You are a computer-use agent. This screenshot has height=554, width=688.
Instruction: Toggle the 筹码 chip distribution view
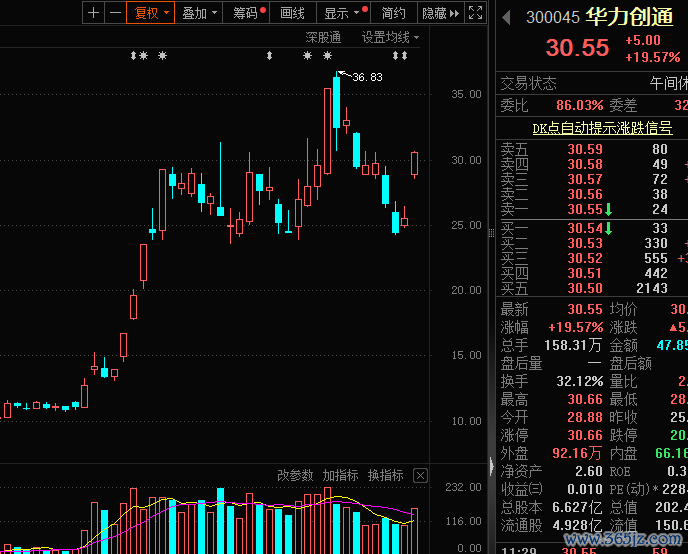(248, 13)
